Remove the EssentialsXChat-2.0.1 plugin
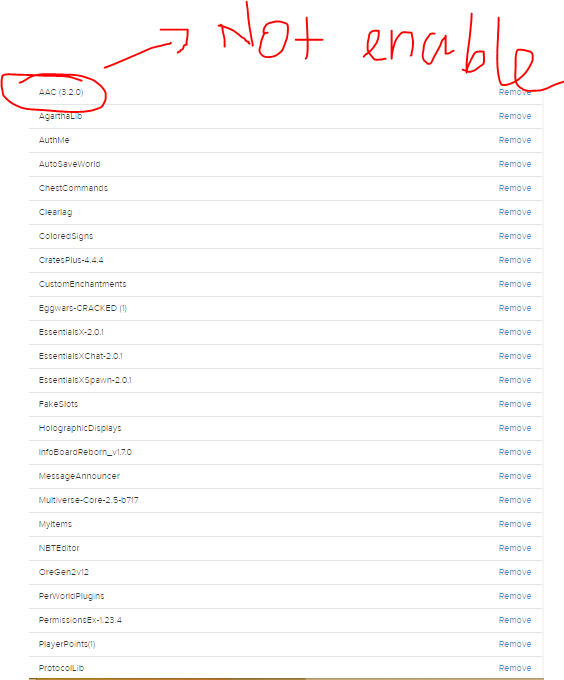Viewport: 564px width, 680px height. 515,356
